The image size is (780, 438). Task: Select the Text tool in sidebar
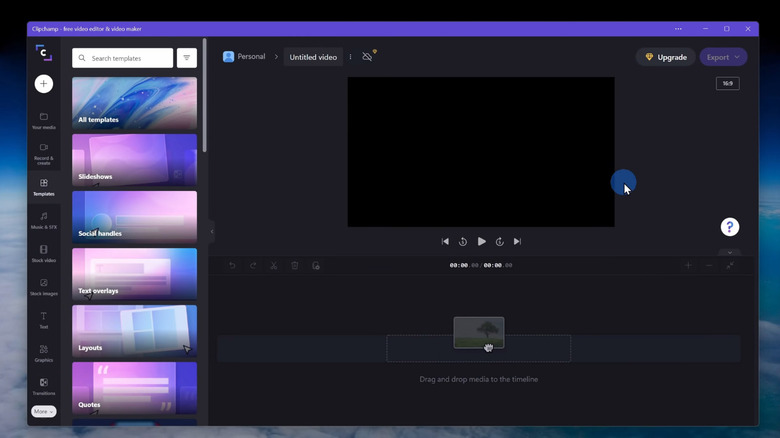point(43,320)
